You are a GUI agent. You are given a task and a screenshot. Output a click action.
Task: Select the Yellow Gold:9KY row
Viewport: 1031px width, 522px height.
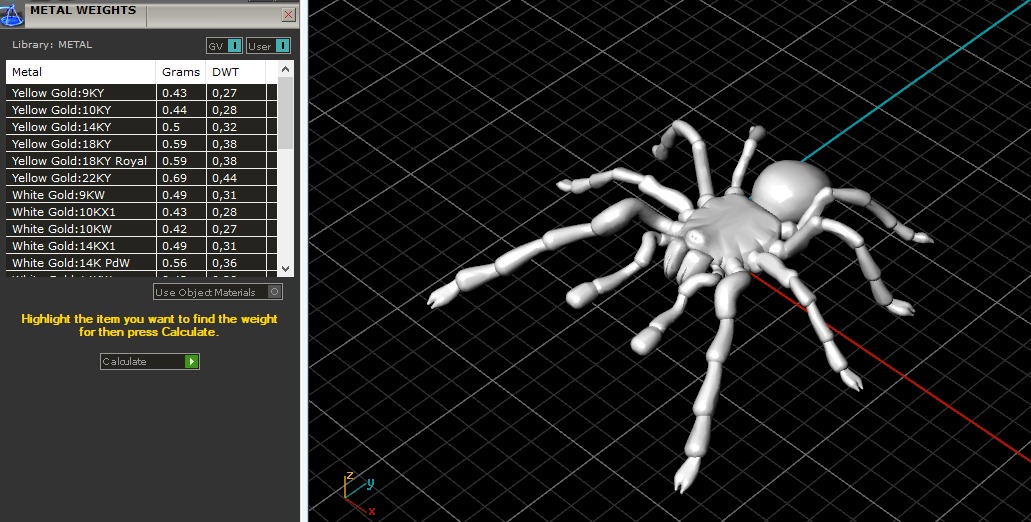[x=141, y=93]
